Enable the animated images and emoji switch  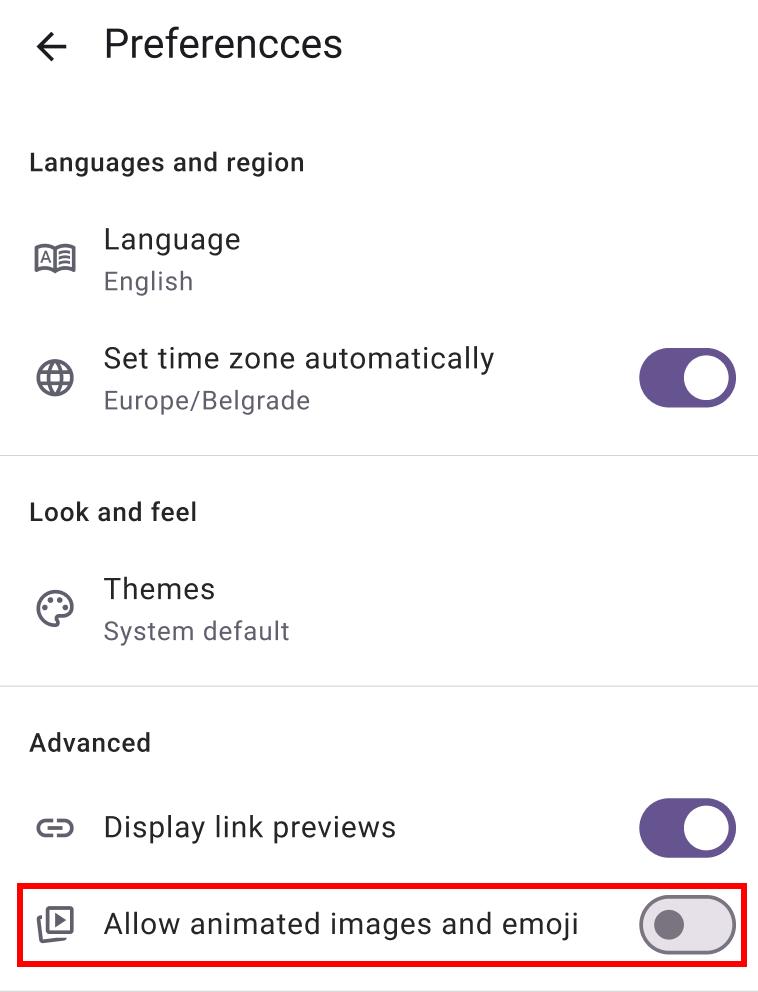click(x=687, y=924)
